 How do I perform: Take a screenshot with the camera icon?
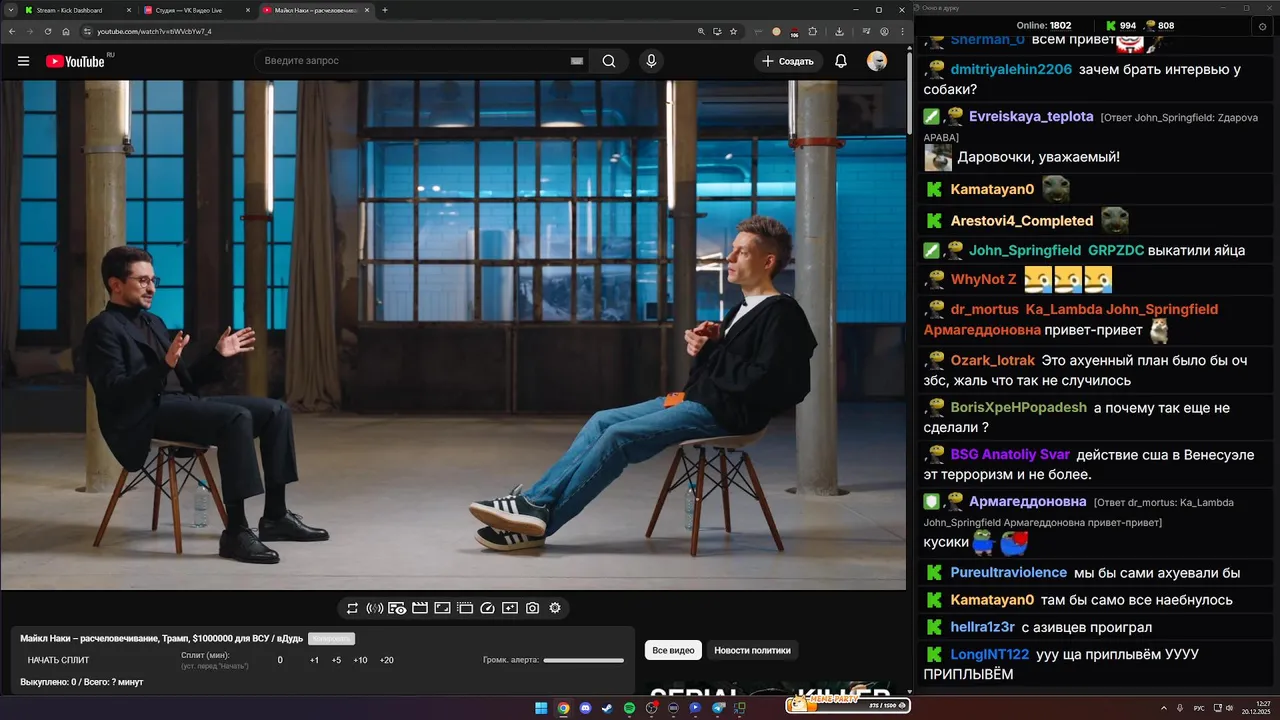pos(532,608)
